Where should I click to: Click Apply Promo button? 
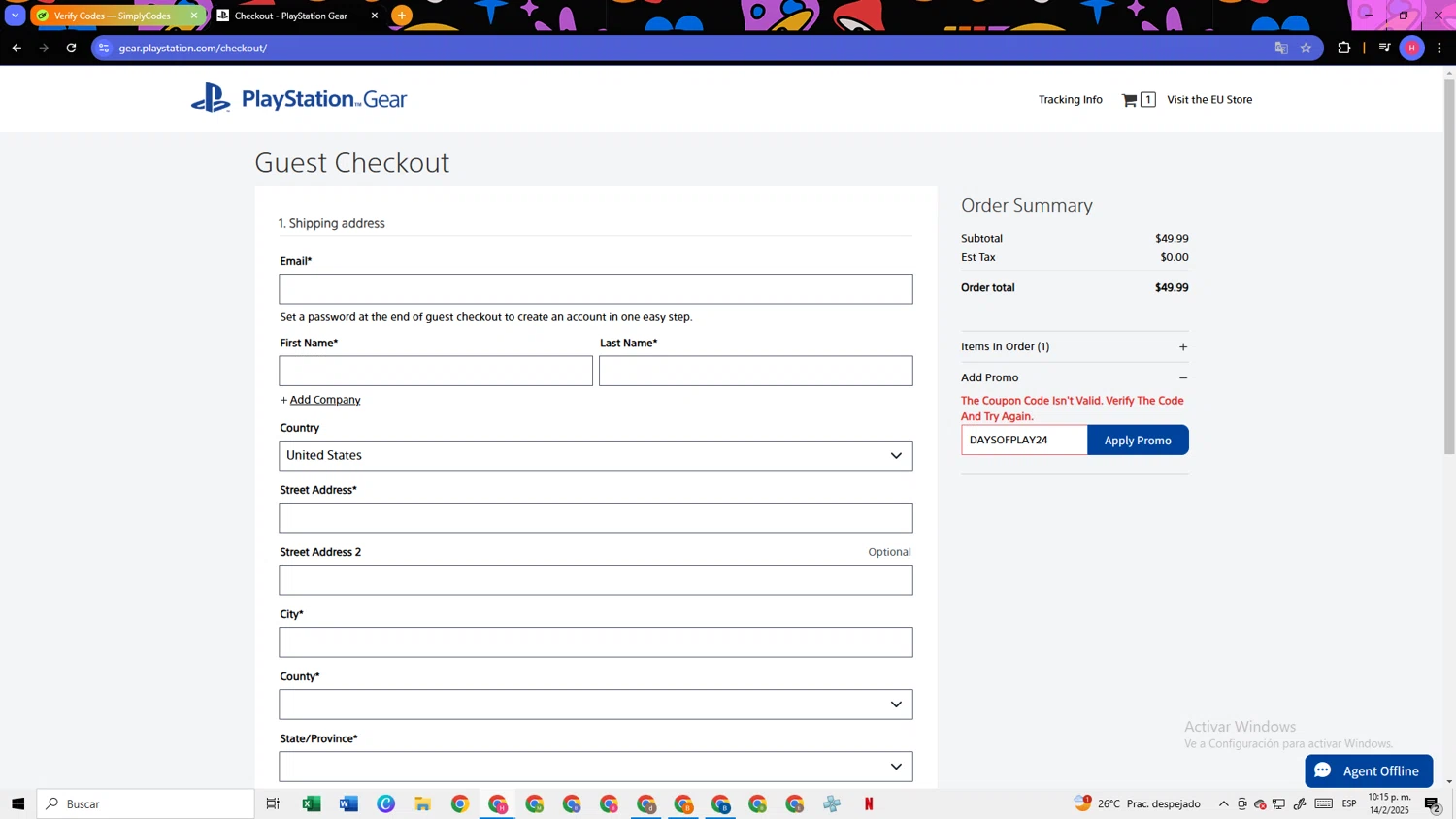click(x=1138, y=440)
